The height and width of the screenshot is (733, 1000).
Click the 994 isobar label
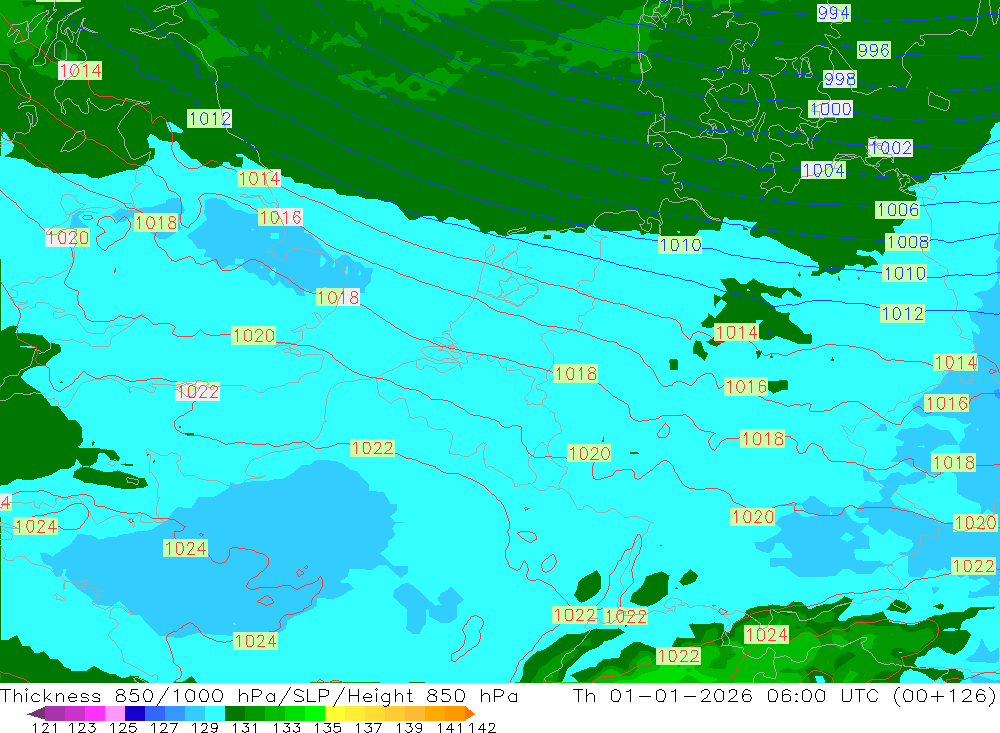point(834,13)
